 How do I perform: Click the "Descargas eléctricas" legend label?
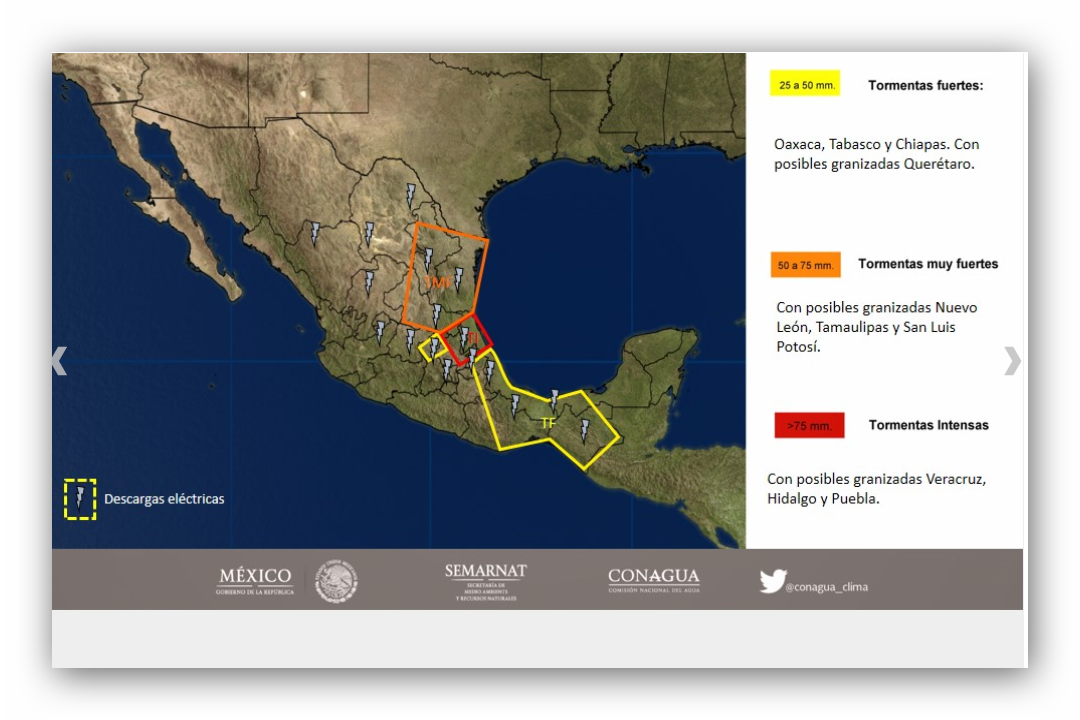tap(164, 499)
